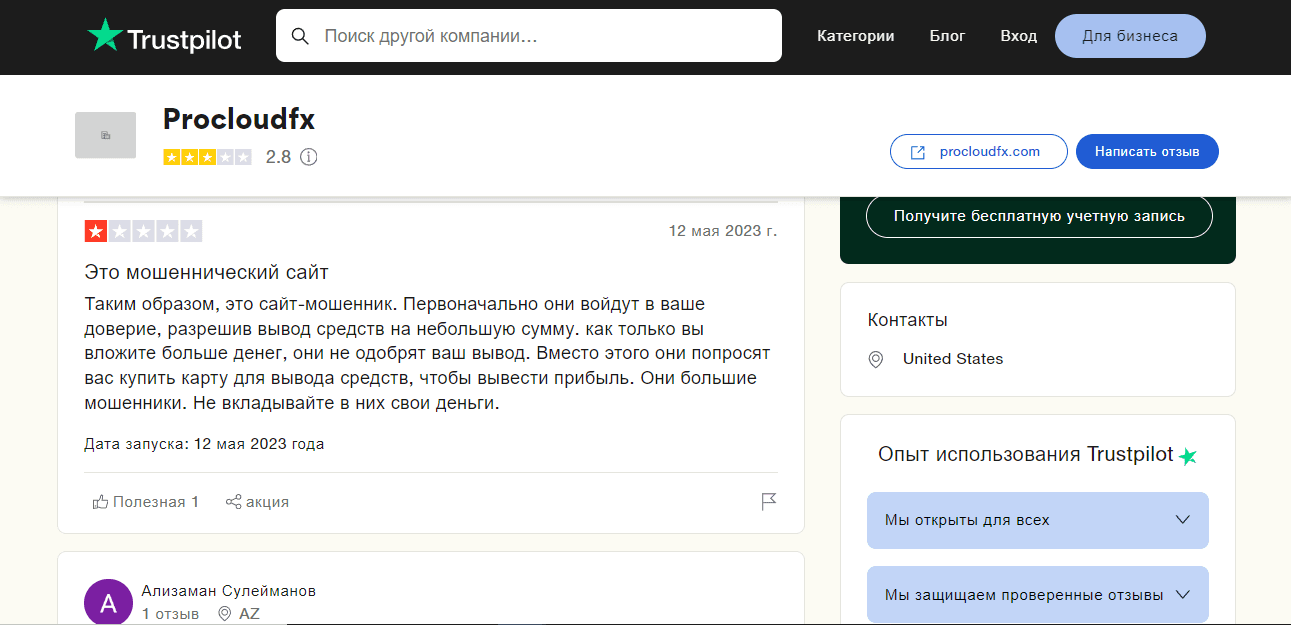The image size is (1291, 625).
Task: Click the thumbs-up Полезная icon
Action: coord(100,502)
